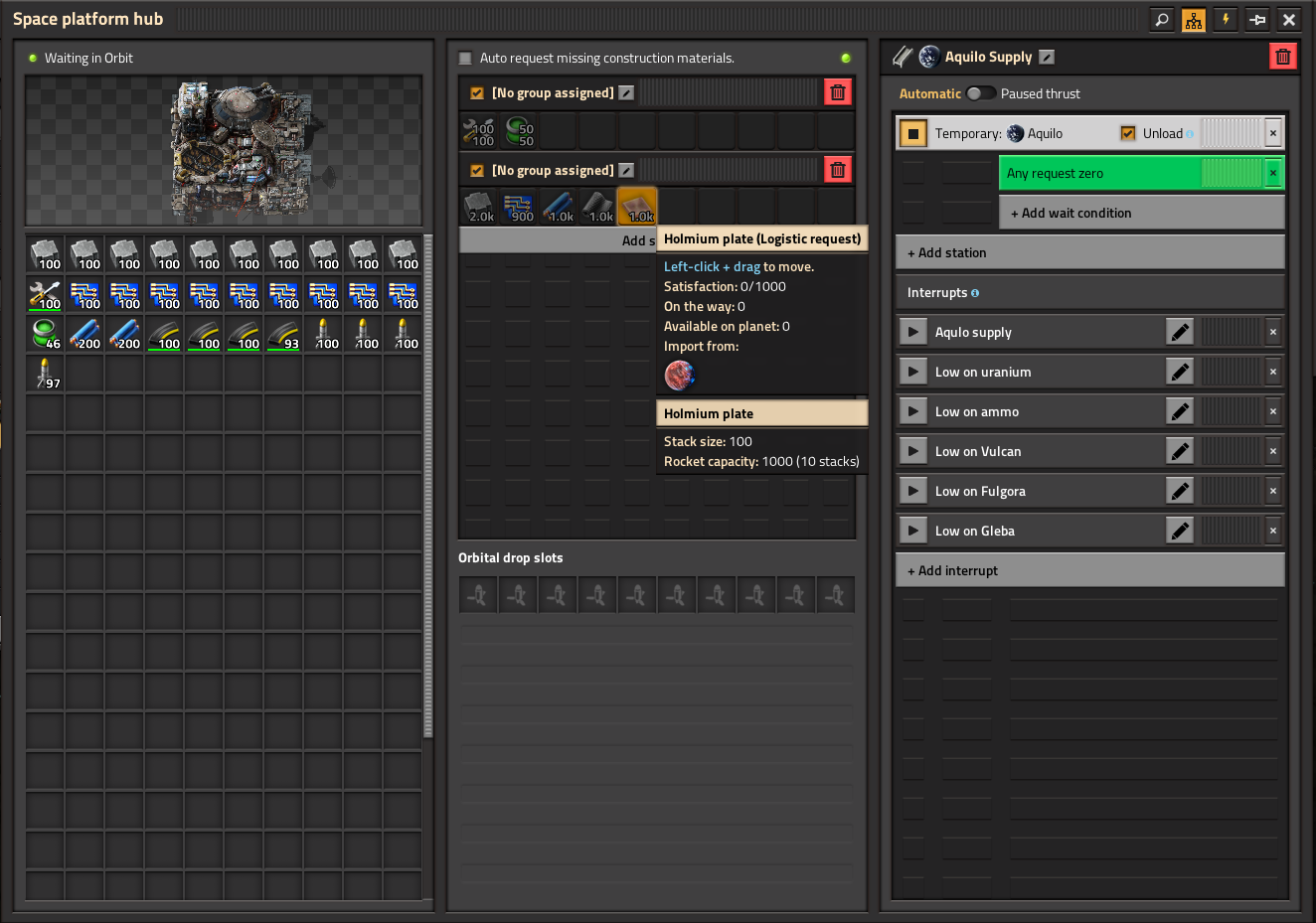Image resolution: width=1316 pixels, height=923 pixels.
Task: Click pencil icon beside Low on Gleba
Action: (1180, 531)
